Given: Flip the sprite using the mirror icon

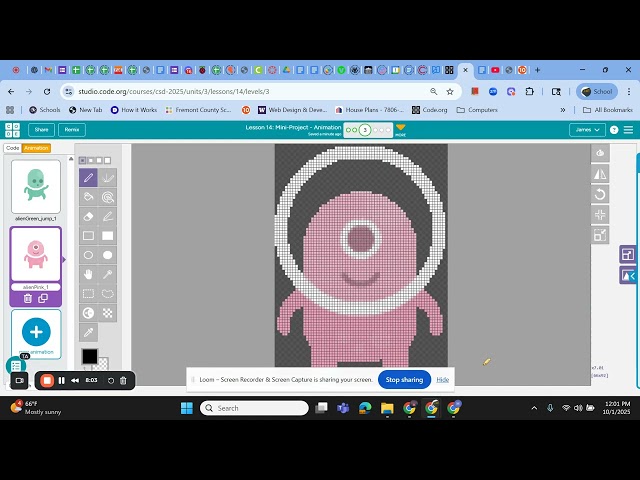Looking at the screenshot, I should (x=600, y=174).
